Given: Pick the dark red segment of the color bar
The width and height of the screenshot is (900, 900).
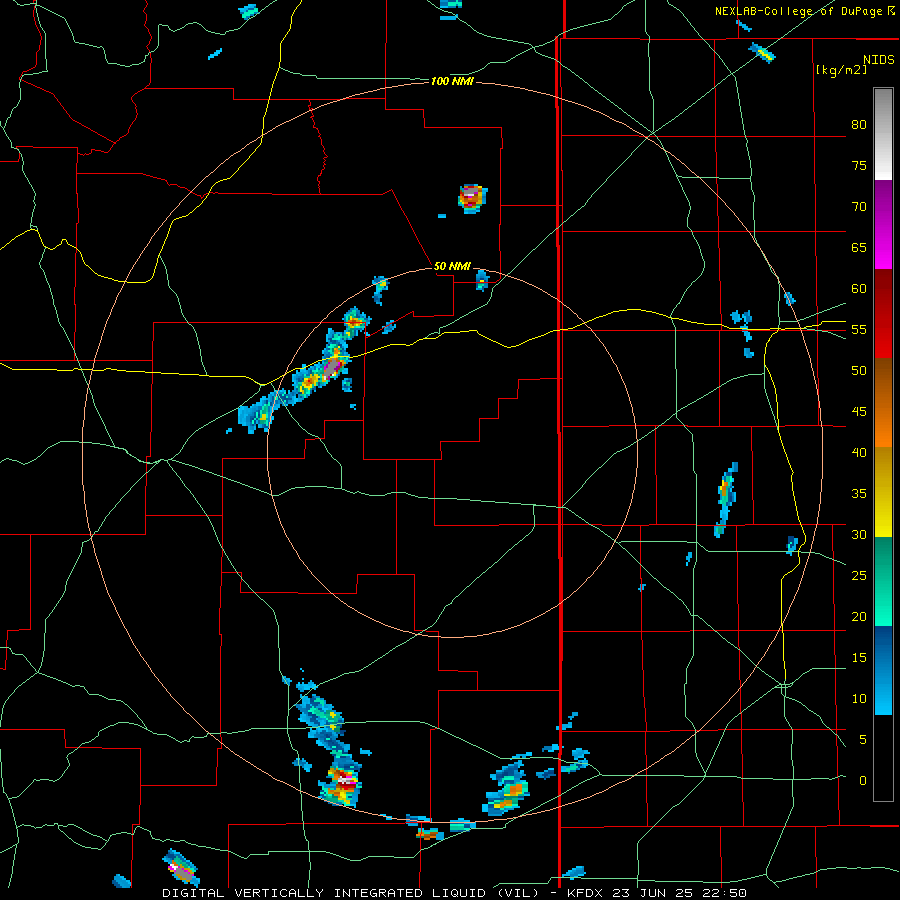Looking at the screenshot, I should click(883, 314).
